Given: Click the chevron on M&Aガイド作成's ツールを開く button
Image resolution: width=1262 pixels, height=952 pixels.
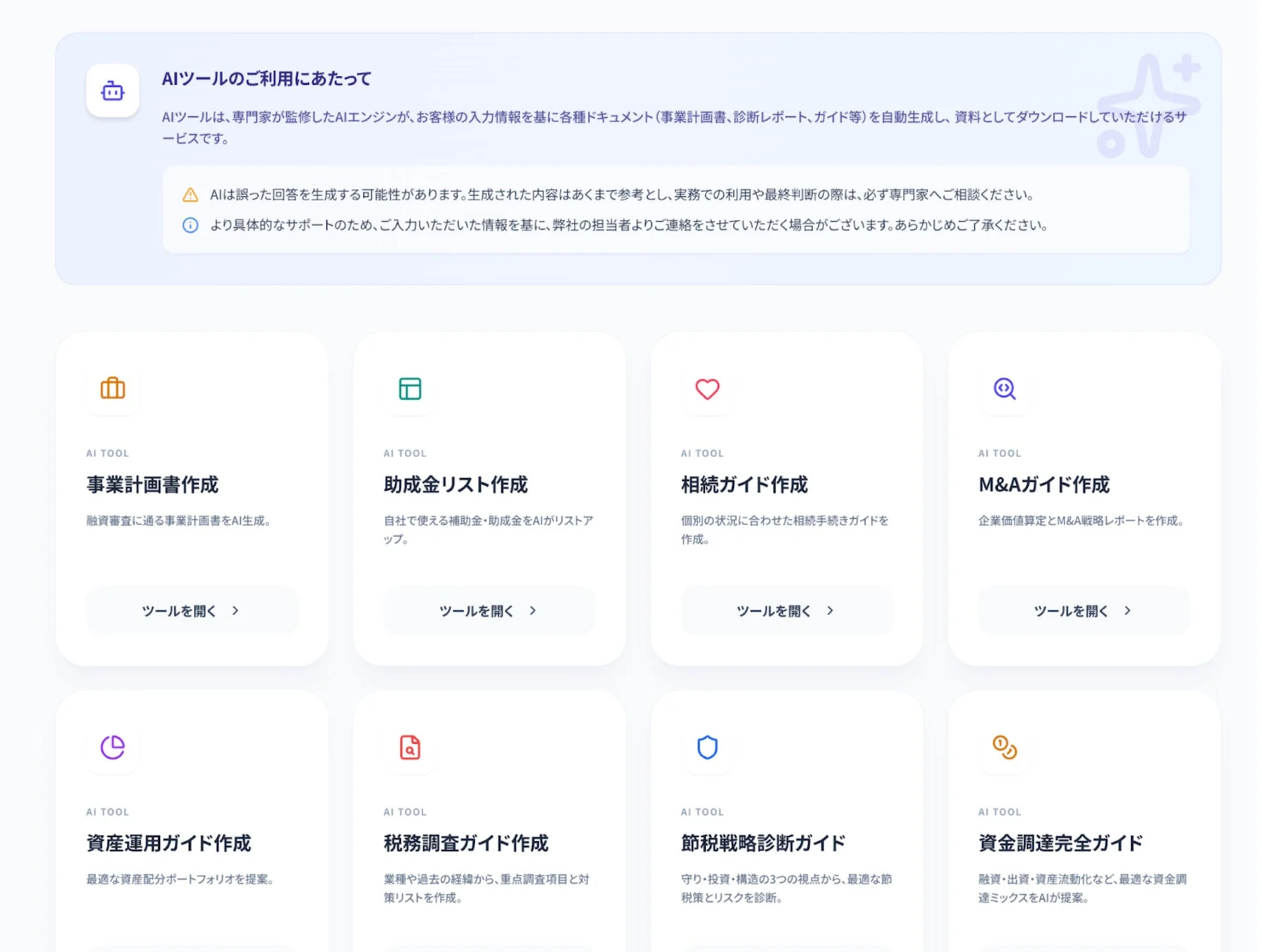Looking at the screenshot, I should tap(1128, 611).
